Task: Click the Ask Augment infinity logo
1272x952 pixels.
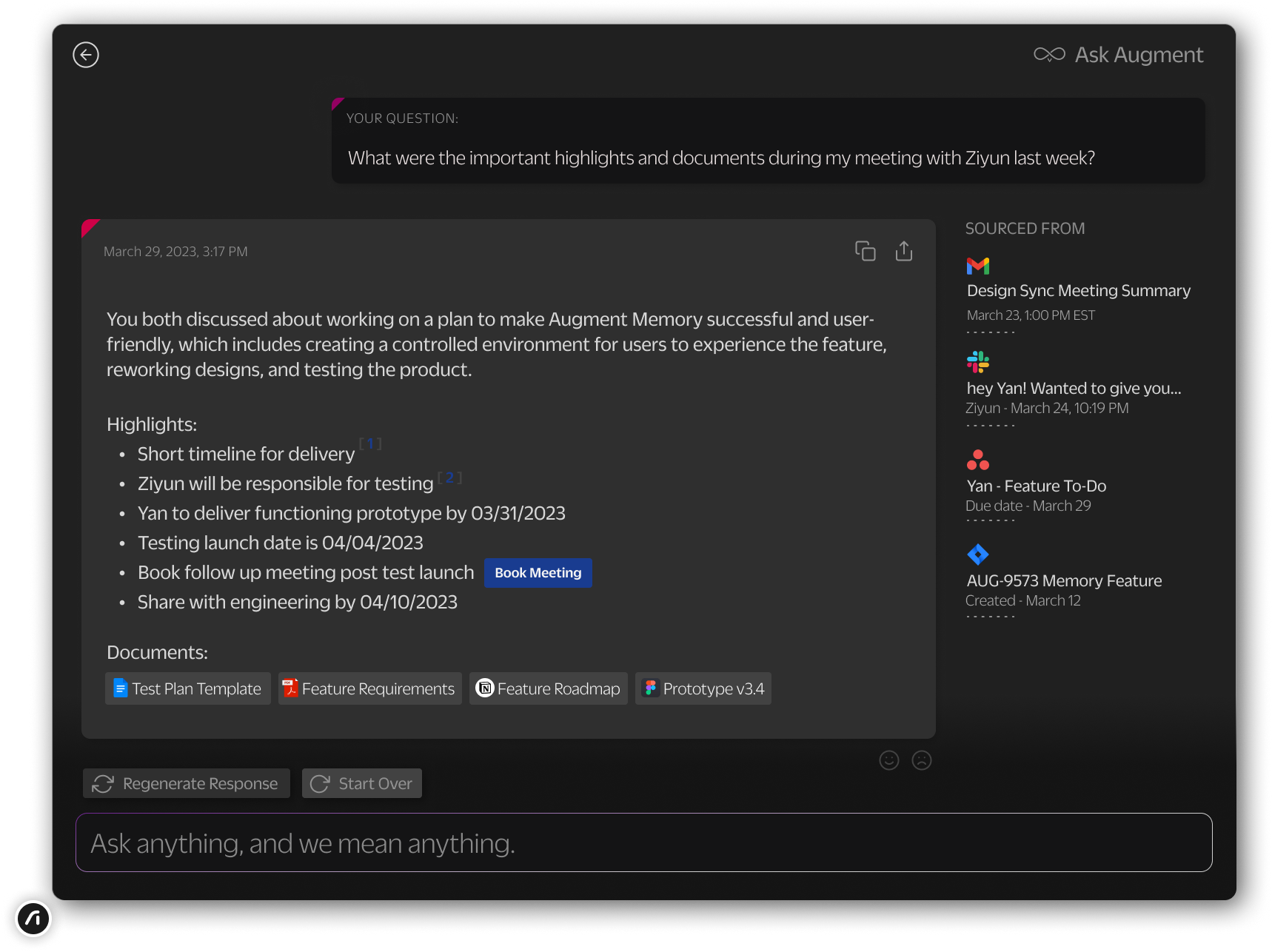Action: [1049, 55]
